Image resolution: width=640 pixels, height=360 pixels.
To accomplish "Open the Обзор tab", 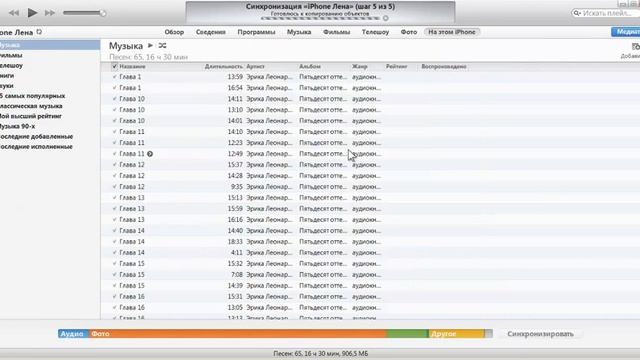I will pyautogui.click(x=174, y=32).
